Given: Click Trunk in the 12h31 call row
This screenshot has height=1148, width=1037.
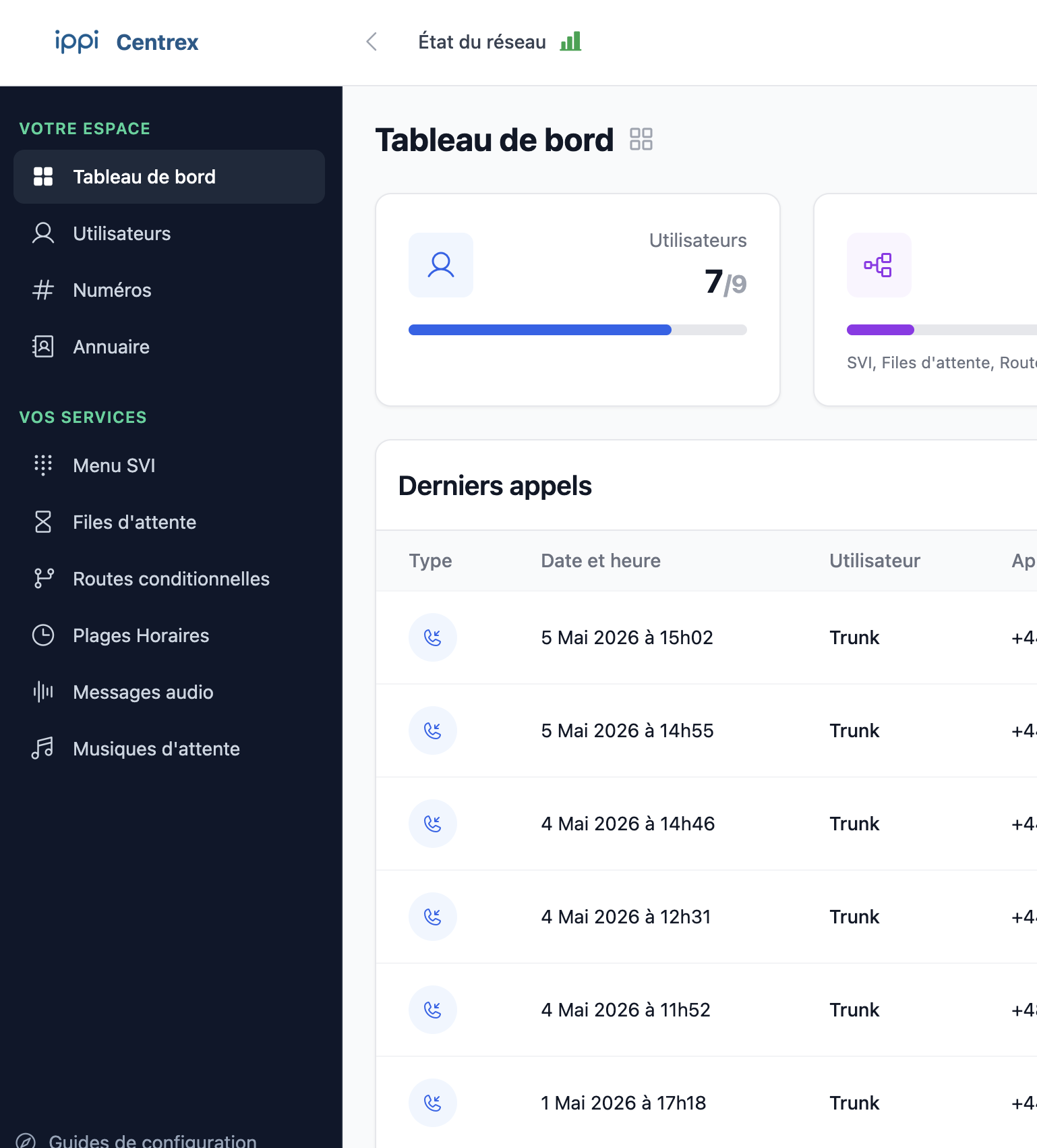Looking at the screenshot, I should pyautogui.click(x=854, y=917).
